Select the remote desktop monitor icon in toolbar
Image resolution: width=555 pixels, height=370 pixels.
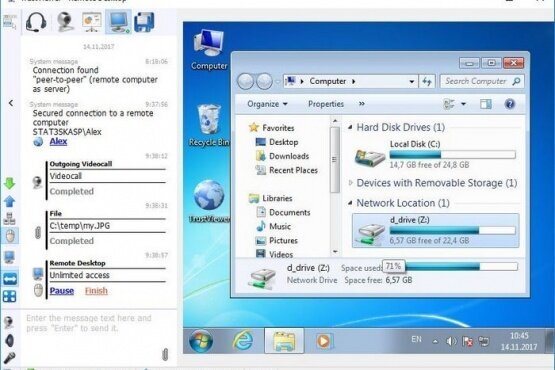pyautogui.click(x=119, y=22)
